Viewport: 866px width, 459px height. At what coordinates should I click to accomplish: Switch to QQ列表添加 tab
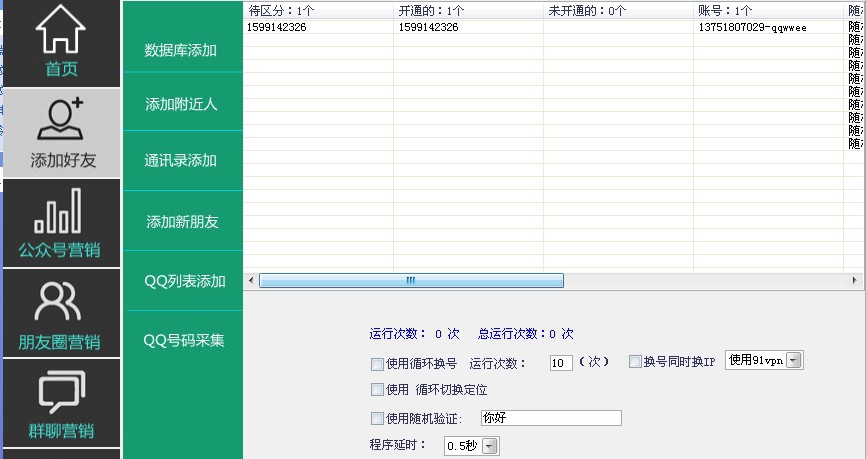(184, 281)
